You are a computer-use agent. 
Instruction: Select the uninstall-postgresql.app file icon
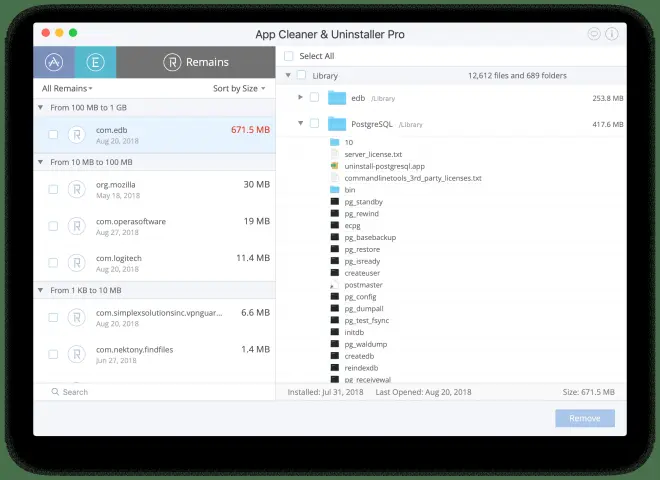335,166
